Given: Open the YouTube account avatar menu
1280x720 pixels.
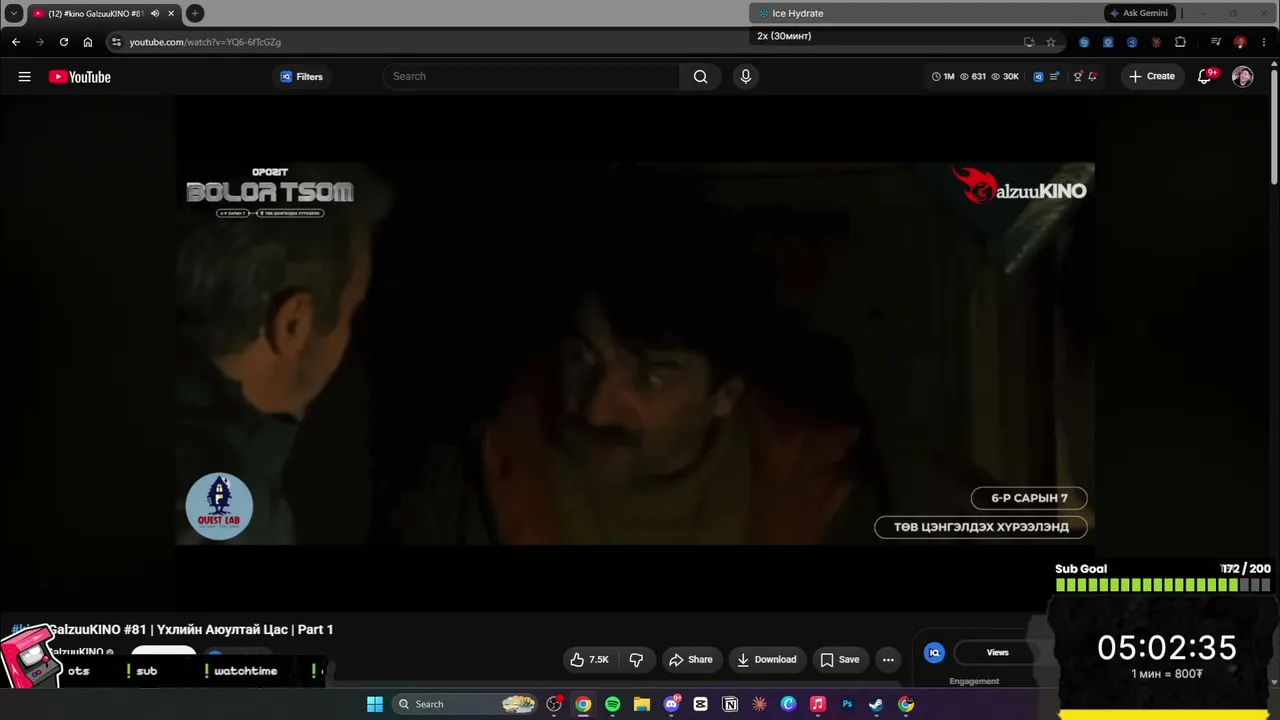Looking at the screenshot, I should click(1242, 77).
